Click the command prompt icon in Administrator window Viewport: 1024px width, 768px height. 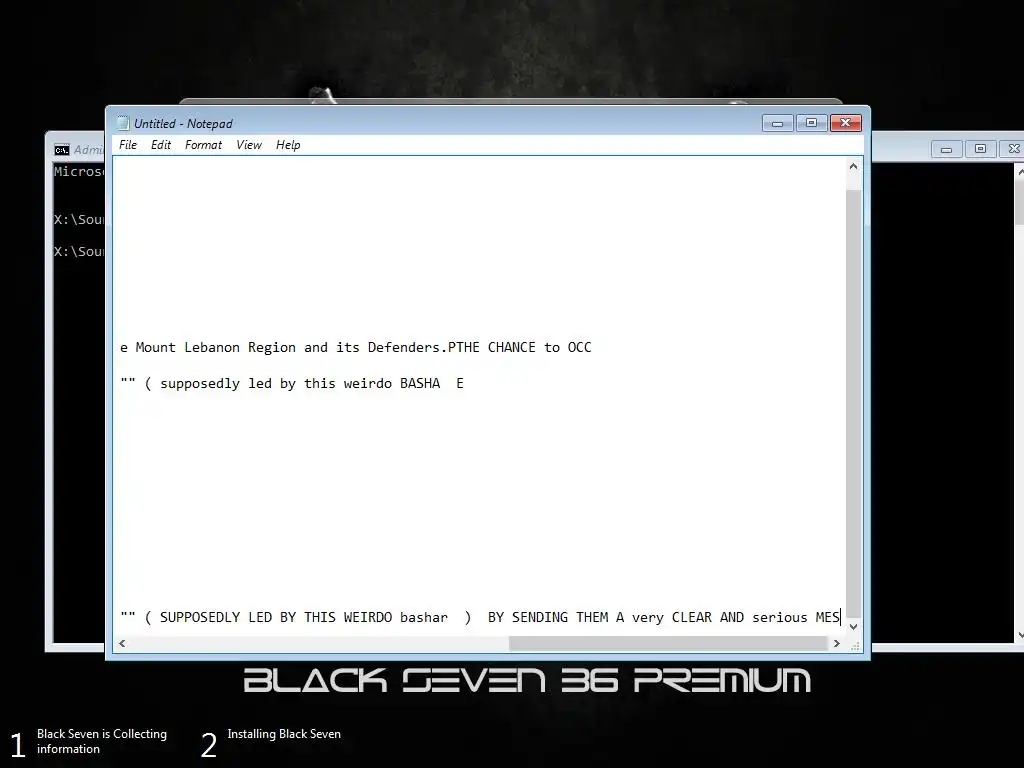click(x=61, y=150)
